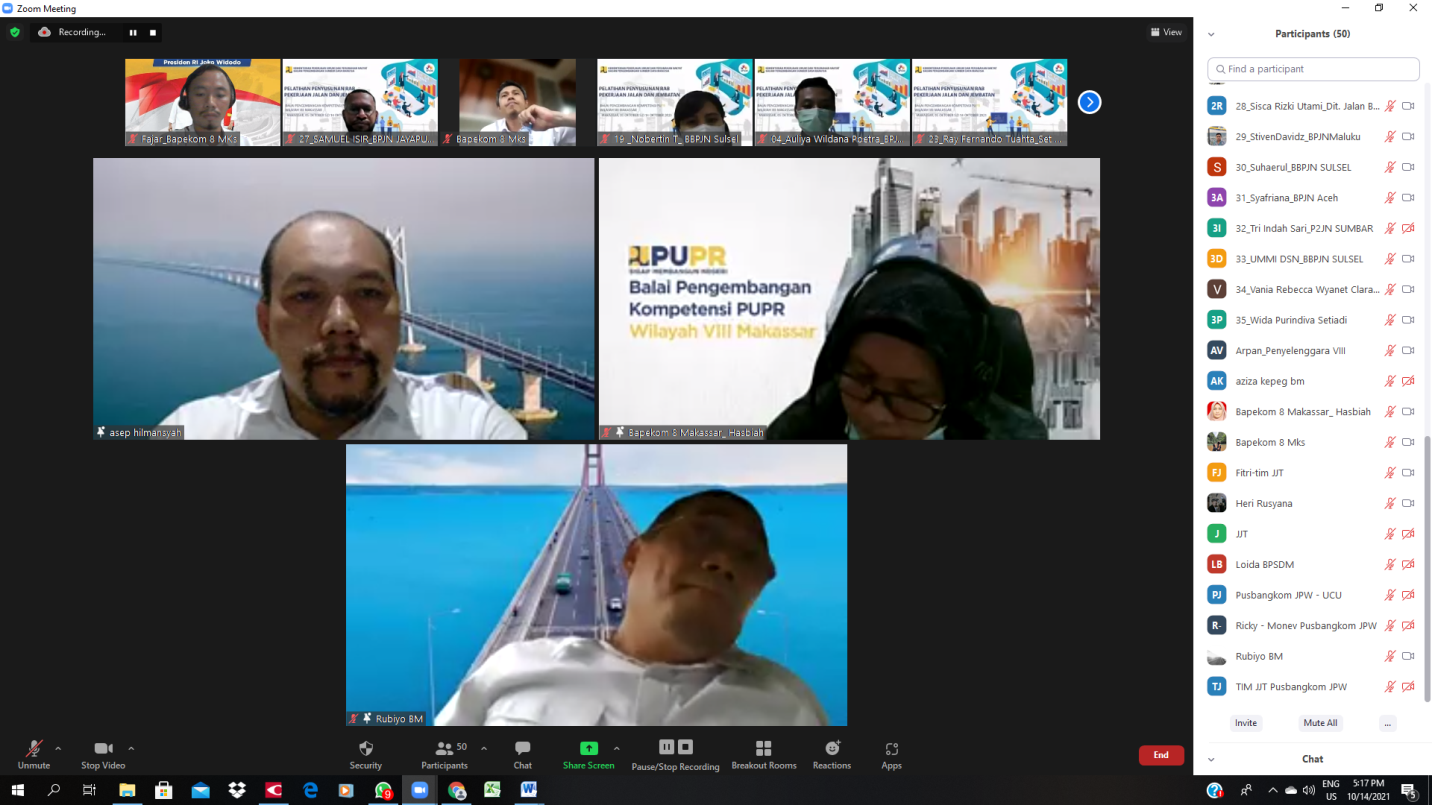1432x805 pixels.
Task: Select participant 35_Wida Purindiva Setiadi
Action: point(1310,320)
